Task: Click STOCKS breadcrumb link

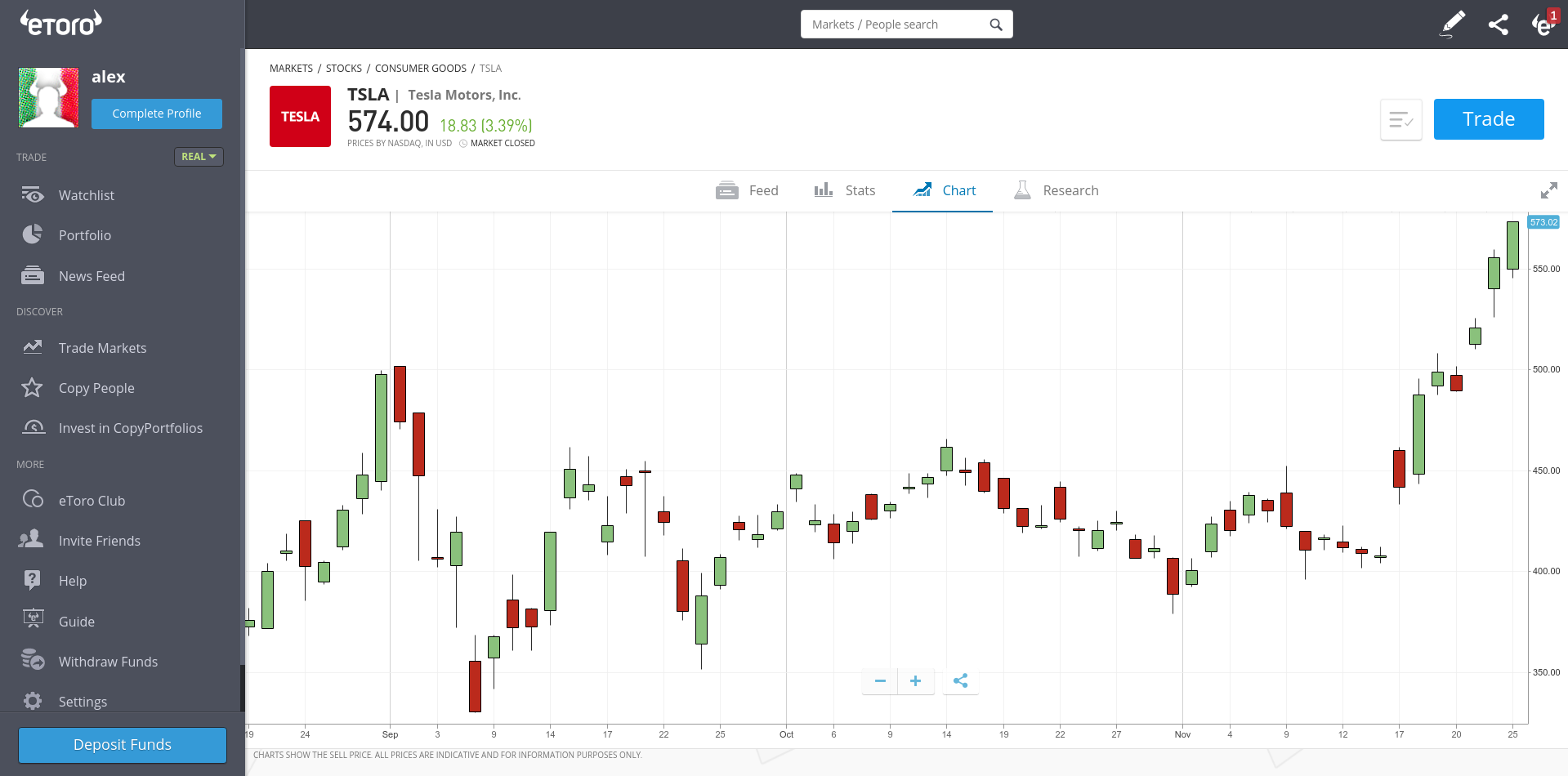Action: point(344,69)
